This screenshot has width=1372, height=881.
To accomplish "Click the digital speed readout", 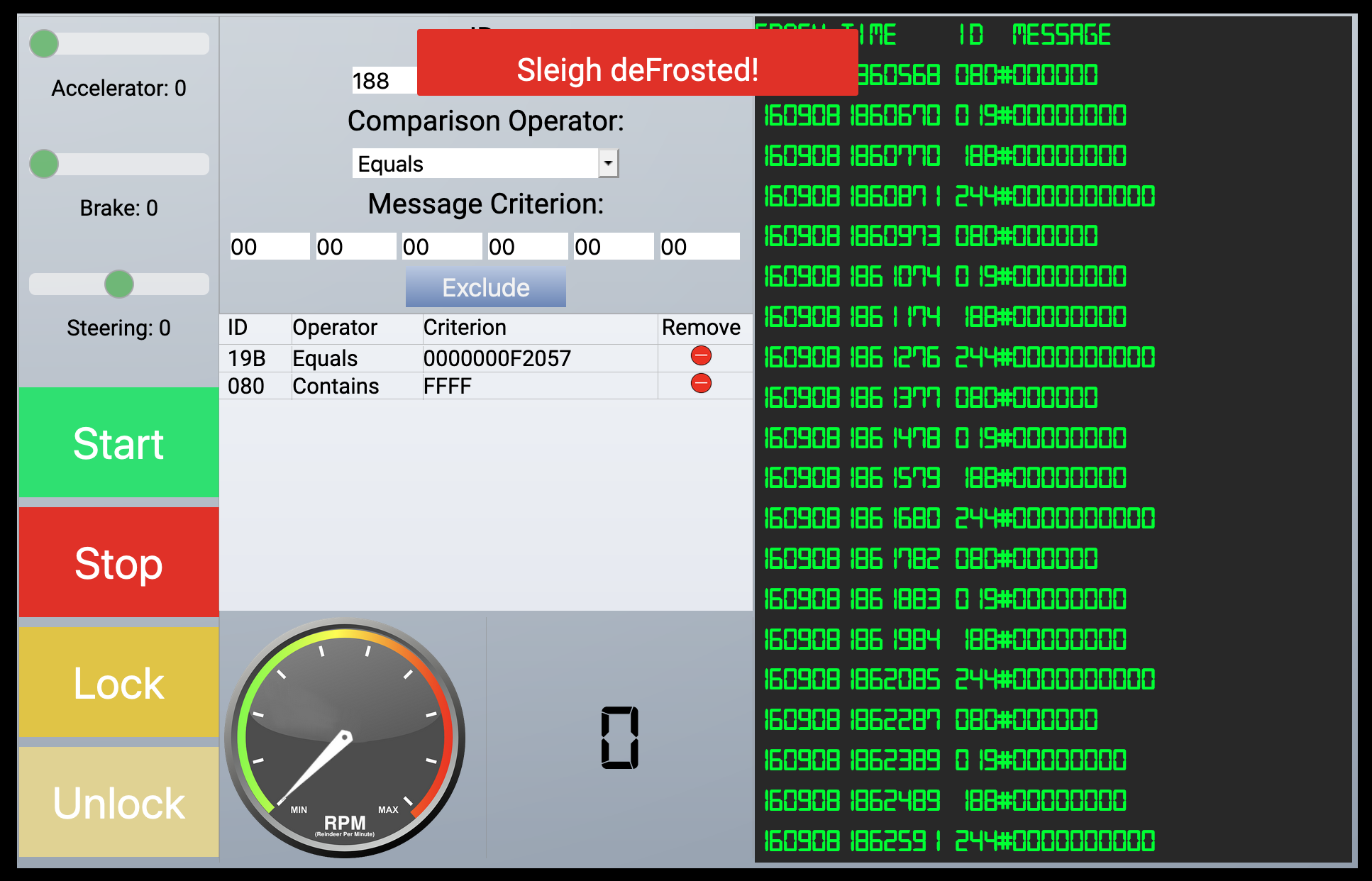I will [x=619, y=738].
